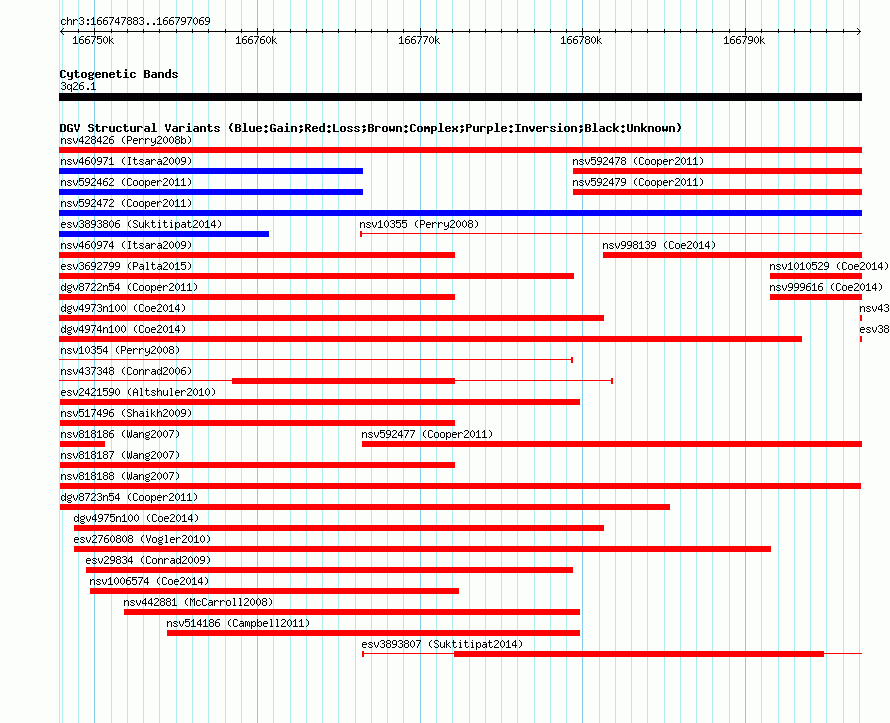
Task: Click the dgv4973n100 (Coe2014) label
Action: click(x=123, y=308)
